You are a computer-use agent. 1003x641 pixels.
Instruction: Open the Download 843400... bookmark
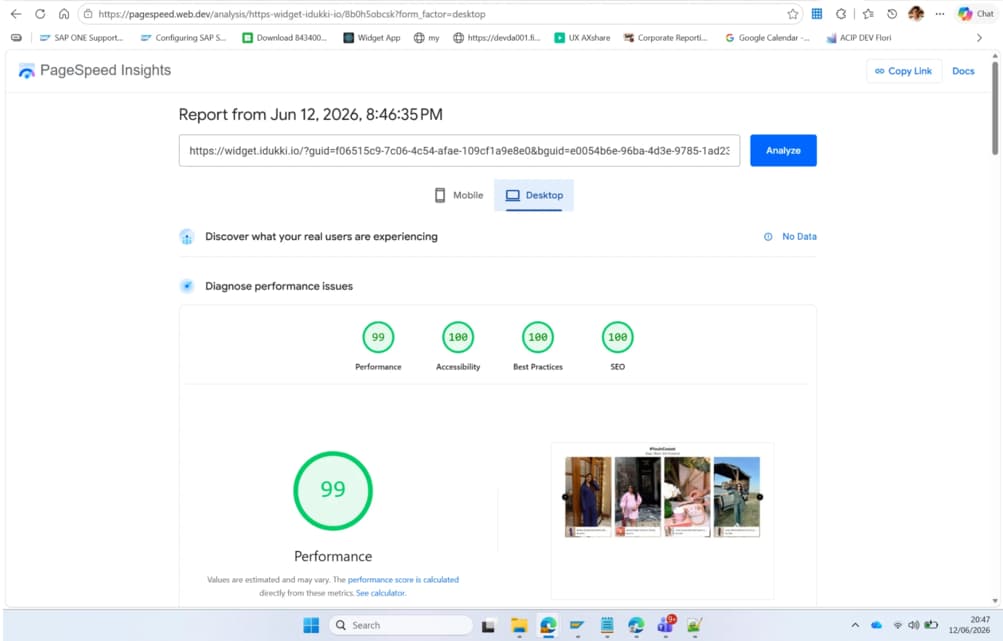285,38
